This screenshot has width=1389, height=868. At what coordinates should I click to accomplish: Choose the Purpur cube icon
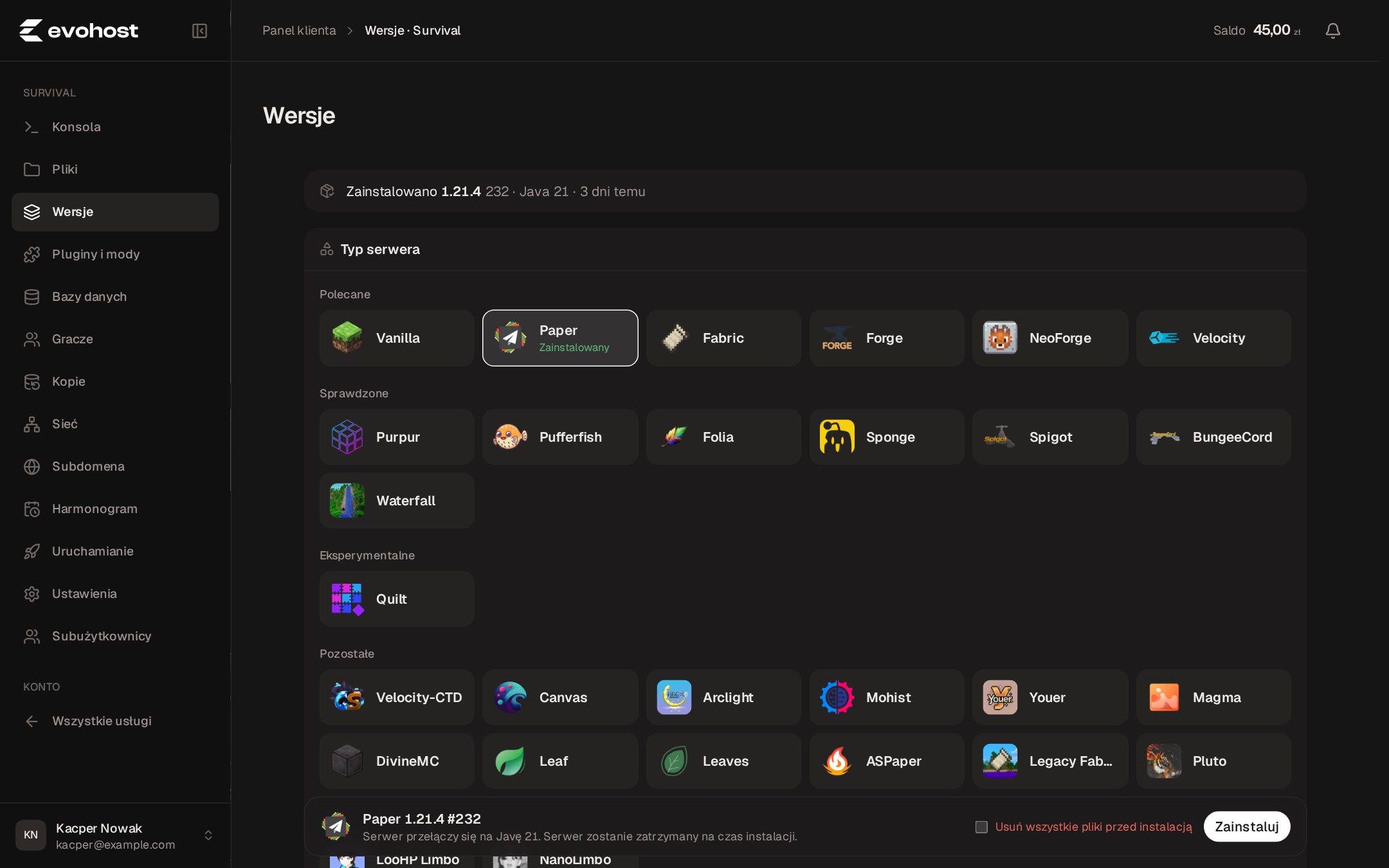pyautogui.click(x=347, y=437)
